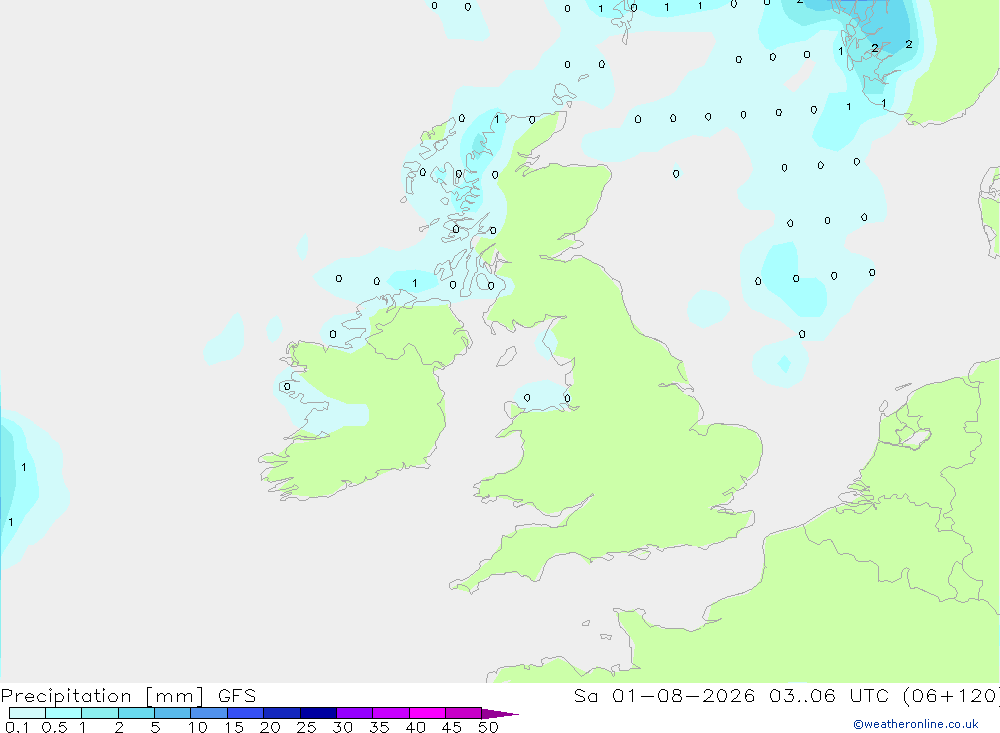Select the 40 to 45 mm magenta swatch
Image resolution: width=1000 pixels, height=733 pixels.
coord(427,713)
